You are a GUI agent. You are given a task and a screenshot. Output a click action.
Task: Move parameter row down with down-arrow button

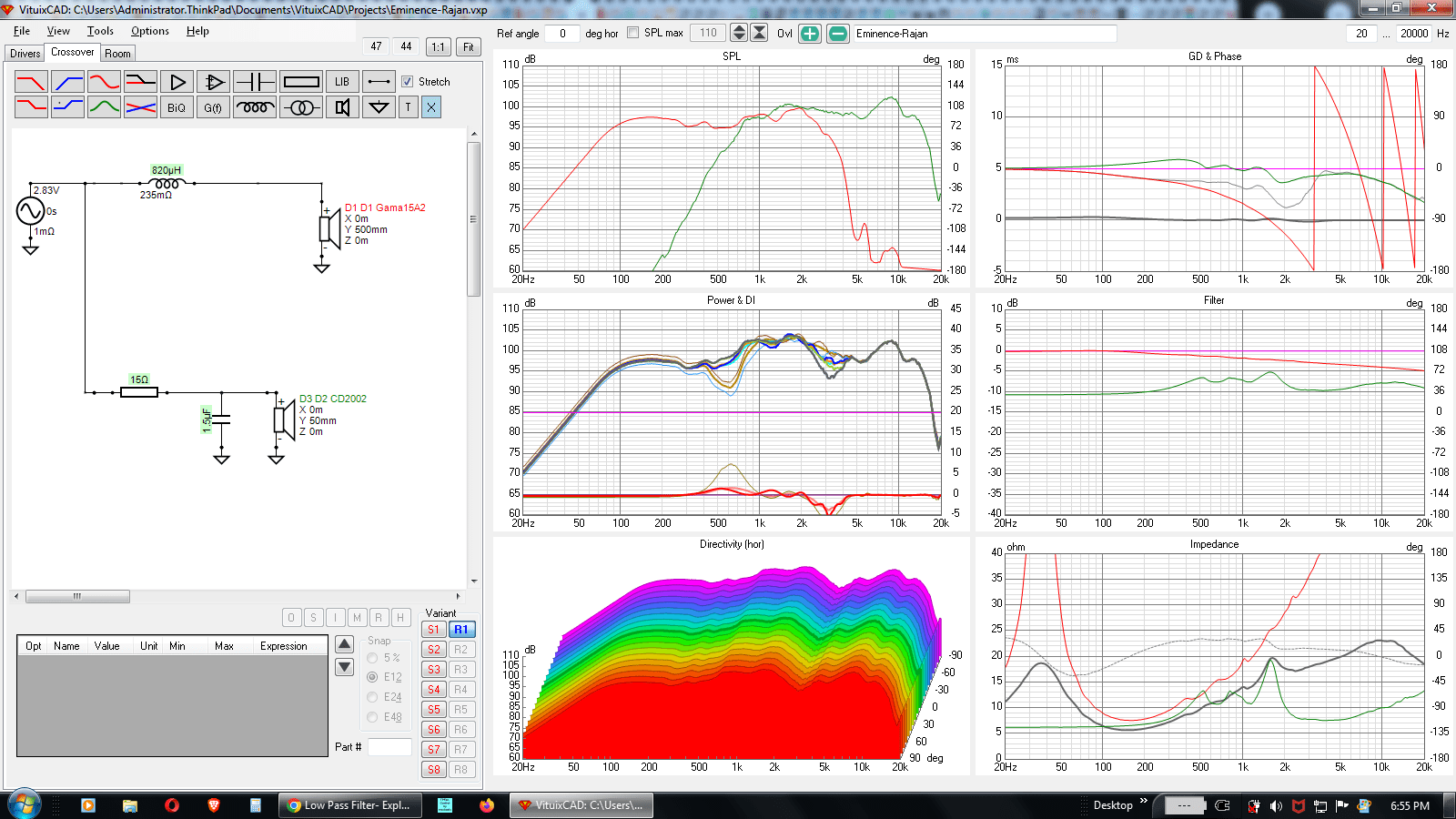[345, 667]
